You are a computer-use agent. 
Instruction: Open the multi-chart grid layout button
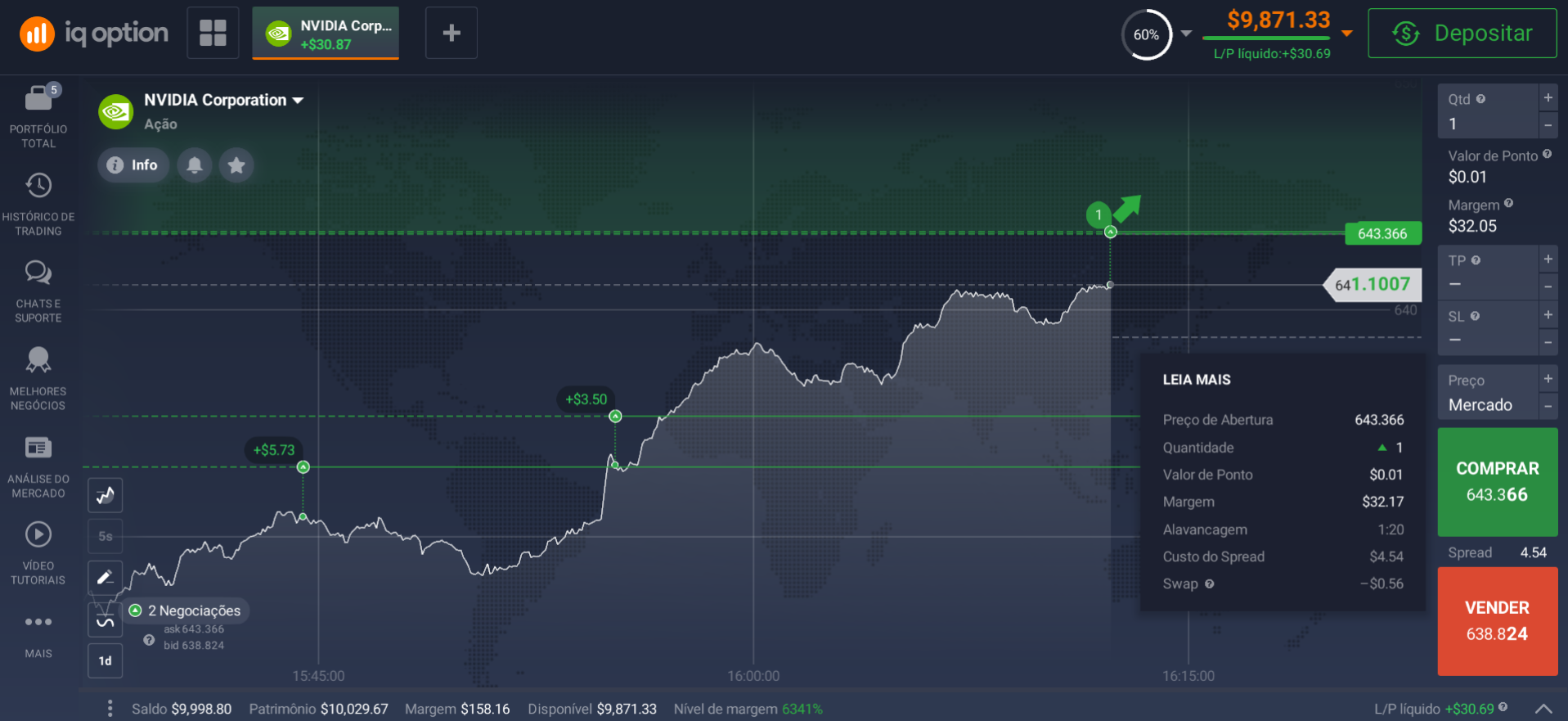coord(213,33)
